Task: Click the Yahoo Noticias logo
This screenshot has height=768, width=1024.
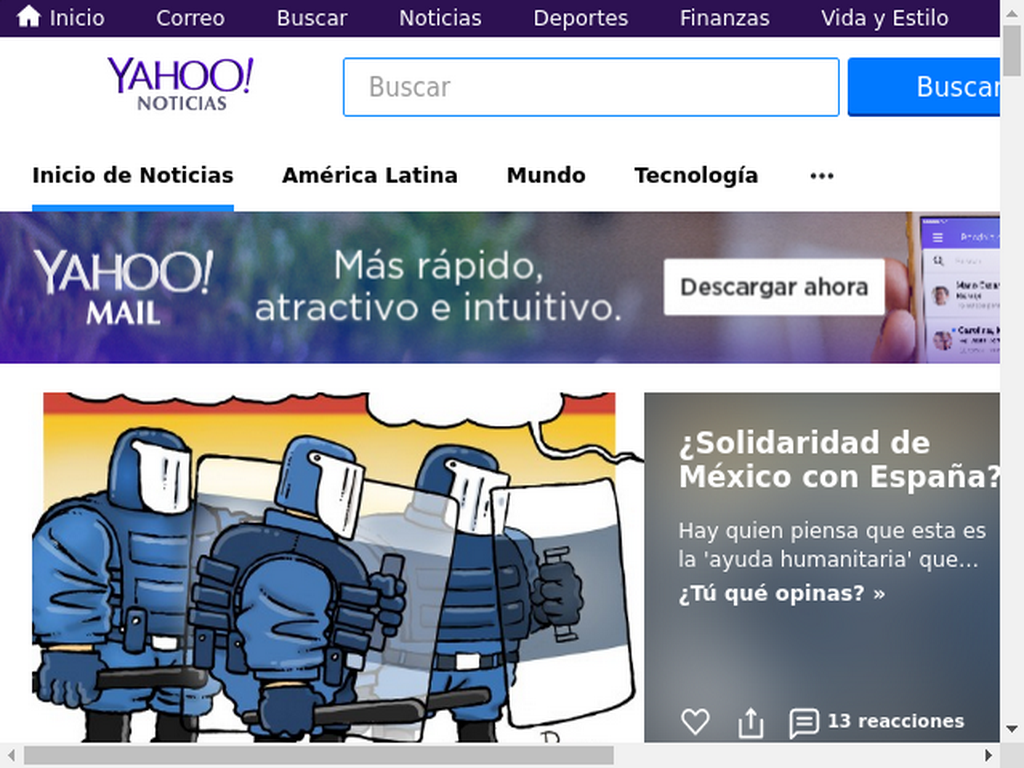Action: 180,84
